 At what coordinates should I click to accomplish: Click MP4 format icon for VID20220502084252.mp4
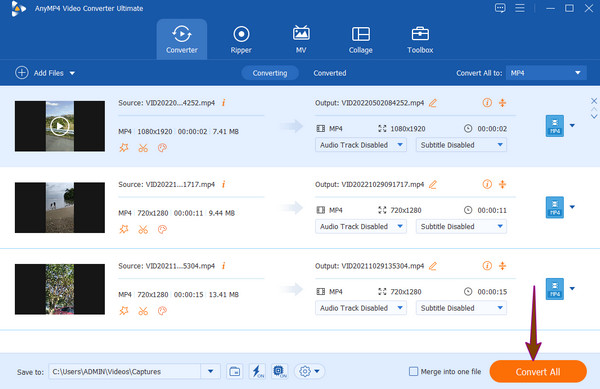pyautogui.click(x=554, y=126)
